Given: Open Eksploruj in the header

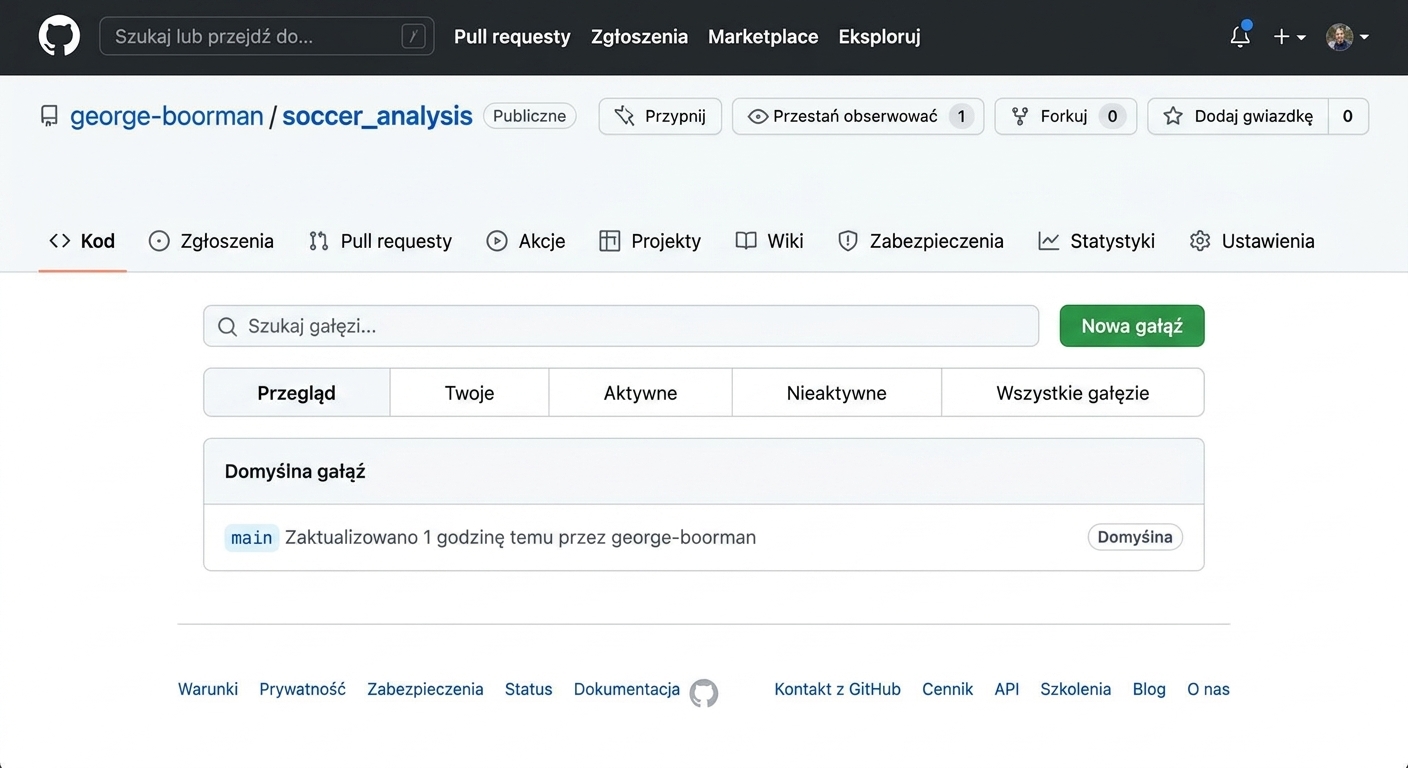Looking at the screenshot, I should [879, 37].
